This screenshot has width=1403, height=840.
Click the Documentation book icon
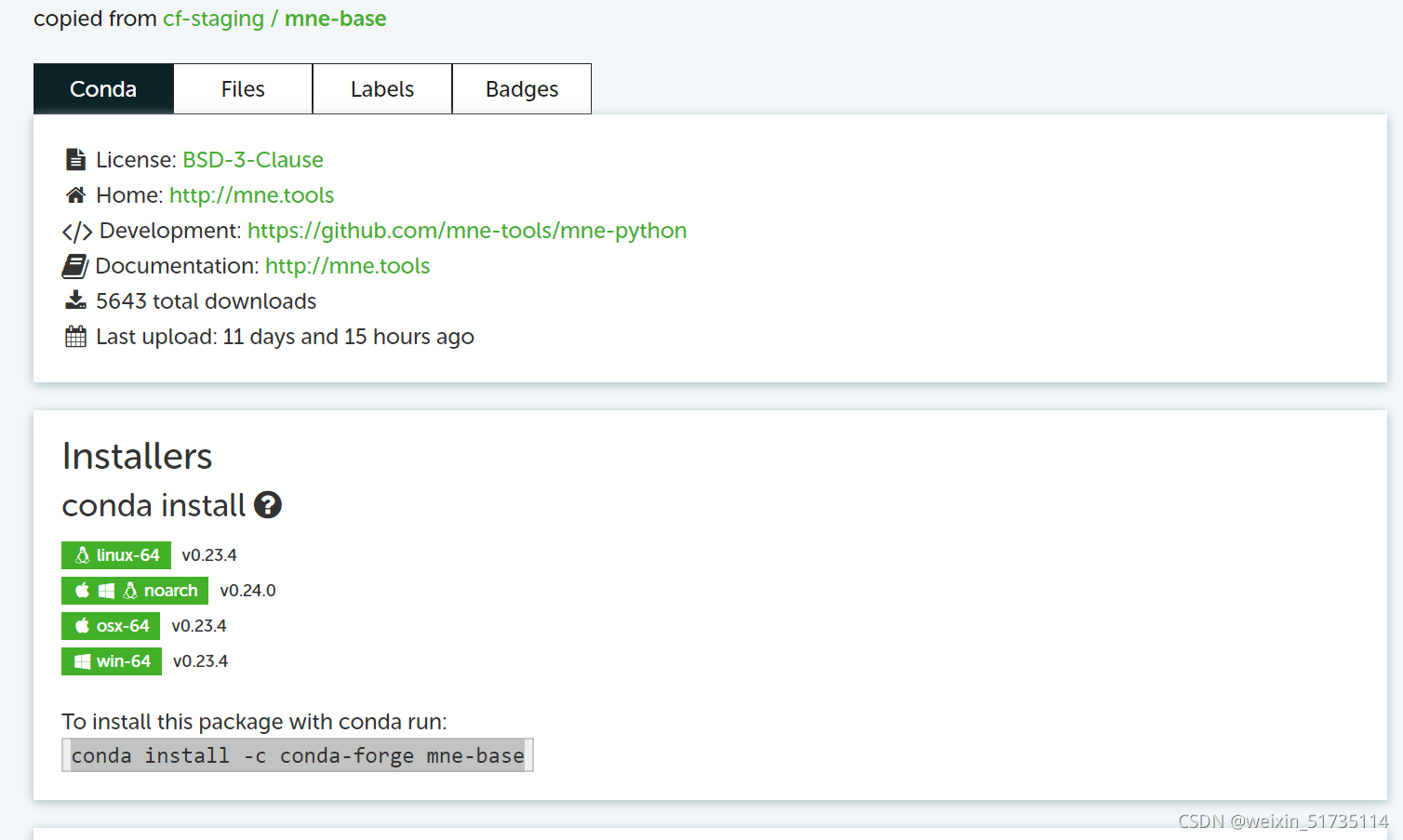pos(75,266)
